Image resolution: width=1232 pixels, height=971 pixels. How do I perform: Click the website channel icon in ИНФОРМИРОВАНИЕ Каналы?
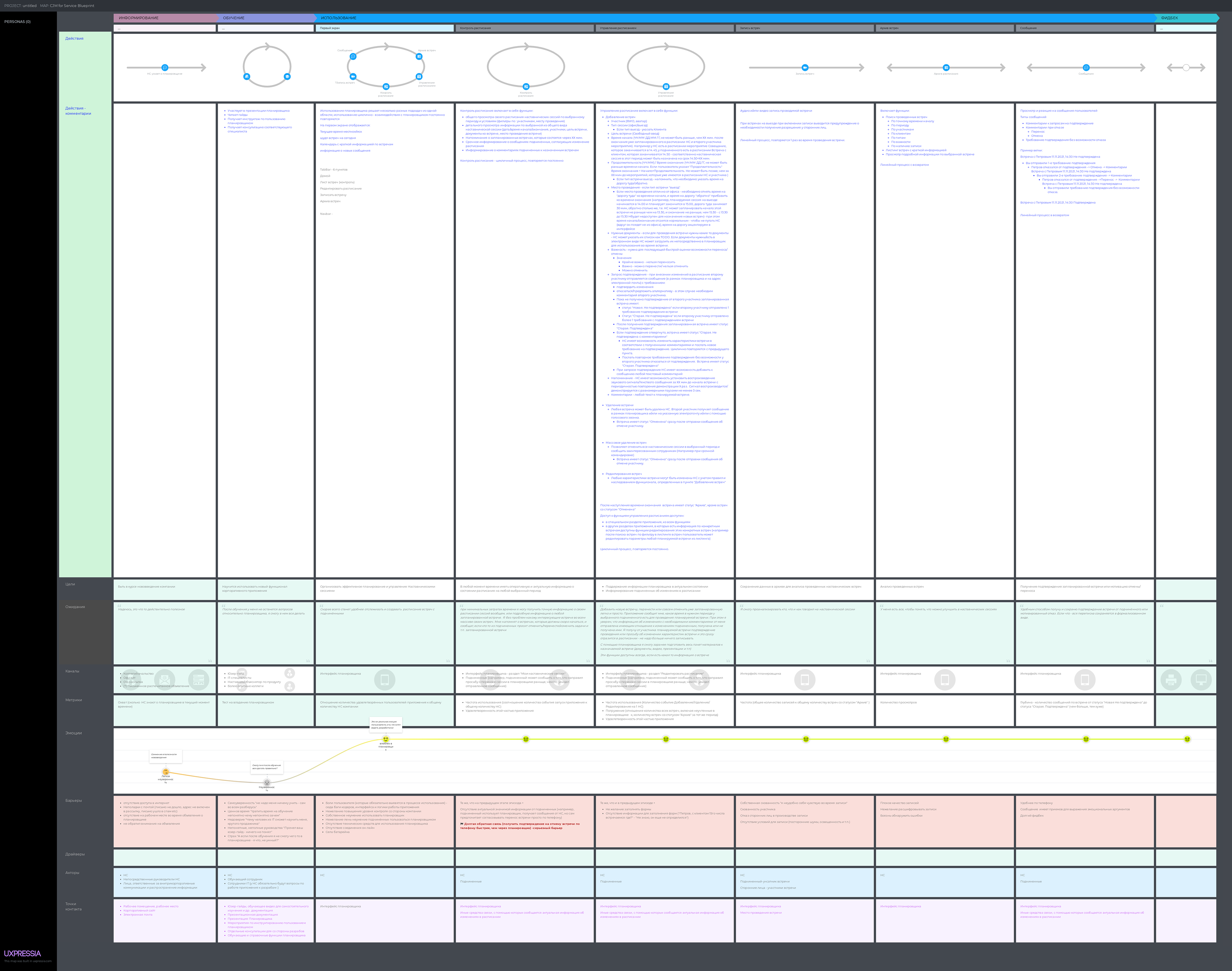(x=198, y=679)
